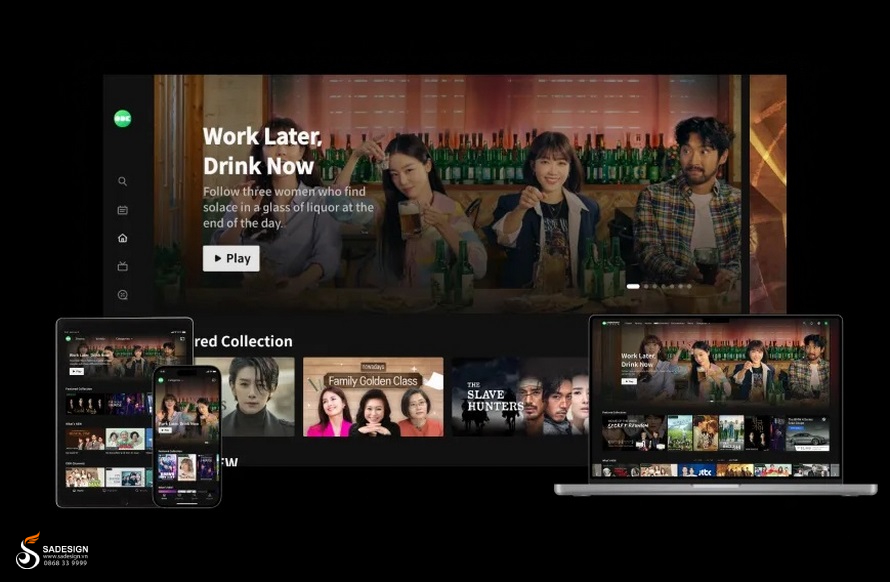Viewport: 890px width, 582px height.
Task: Open the live TV icon in TV sidebar
Action: click(x=123, y=266)
